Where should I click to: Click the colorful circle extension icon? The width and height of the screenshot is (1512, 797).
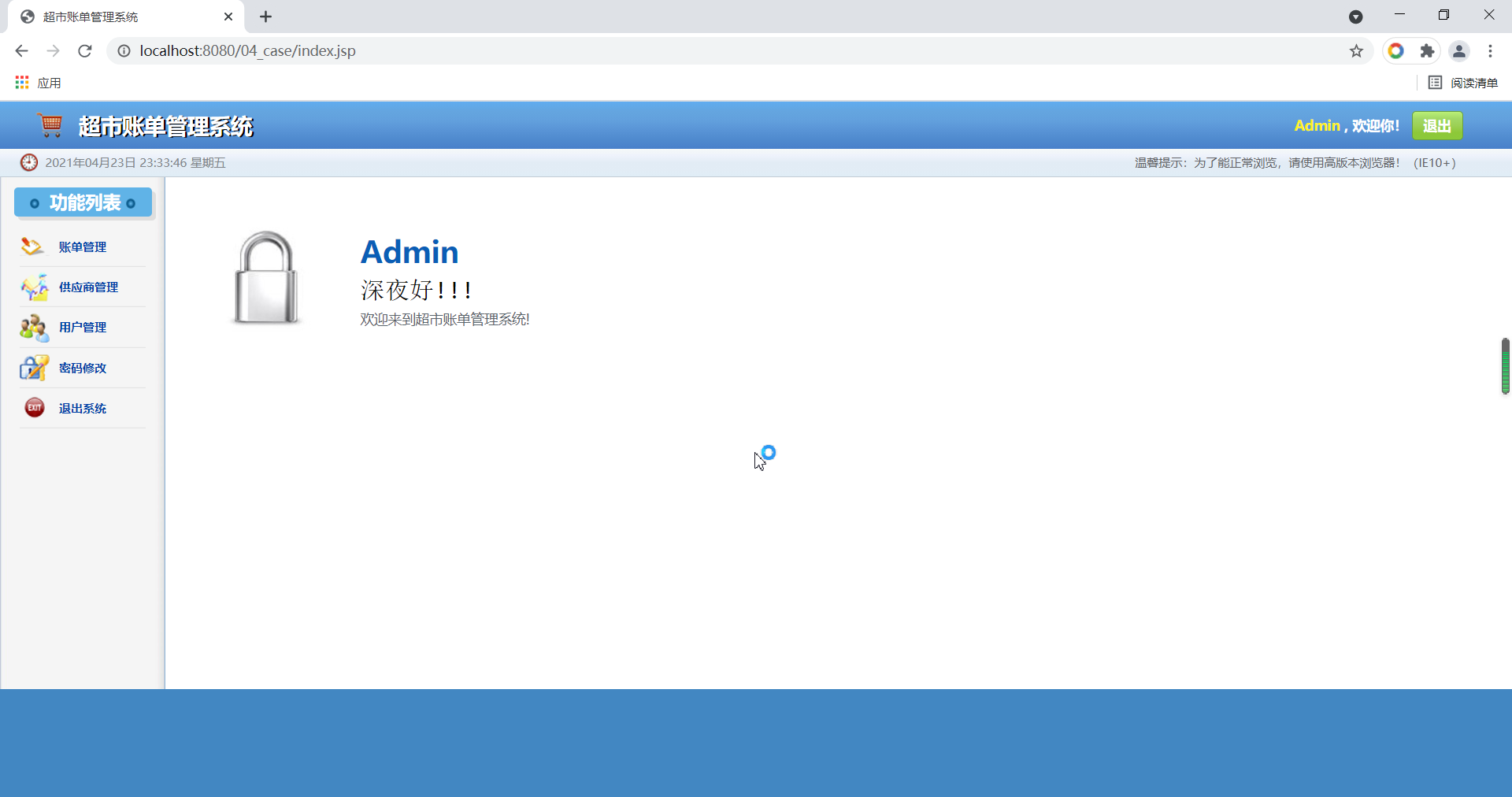tap(1395, 51)
